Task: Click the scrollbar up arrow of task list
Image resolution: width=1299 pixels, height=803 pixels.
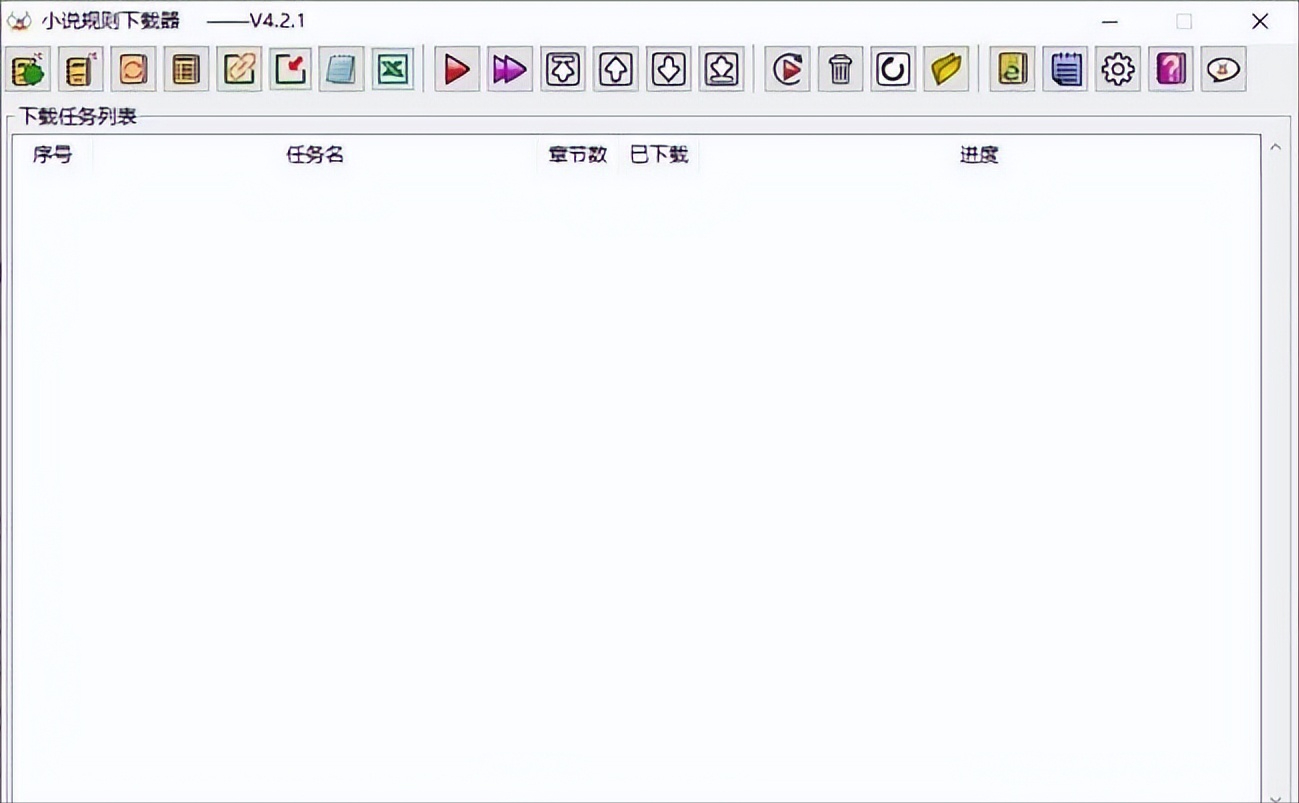Action: pyautogui.click(x=1275, y=148)
